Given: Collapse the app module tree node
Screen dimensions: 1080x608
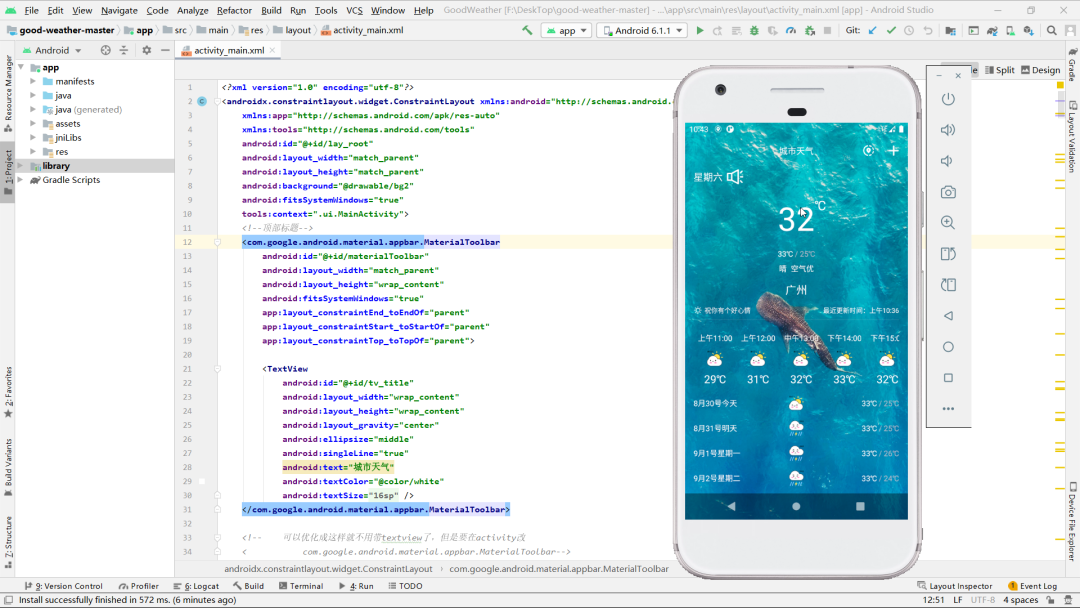Looking at the screenshot, I should 21,67.
